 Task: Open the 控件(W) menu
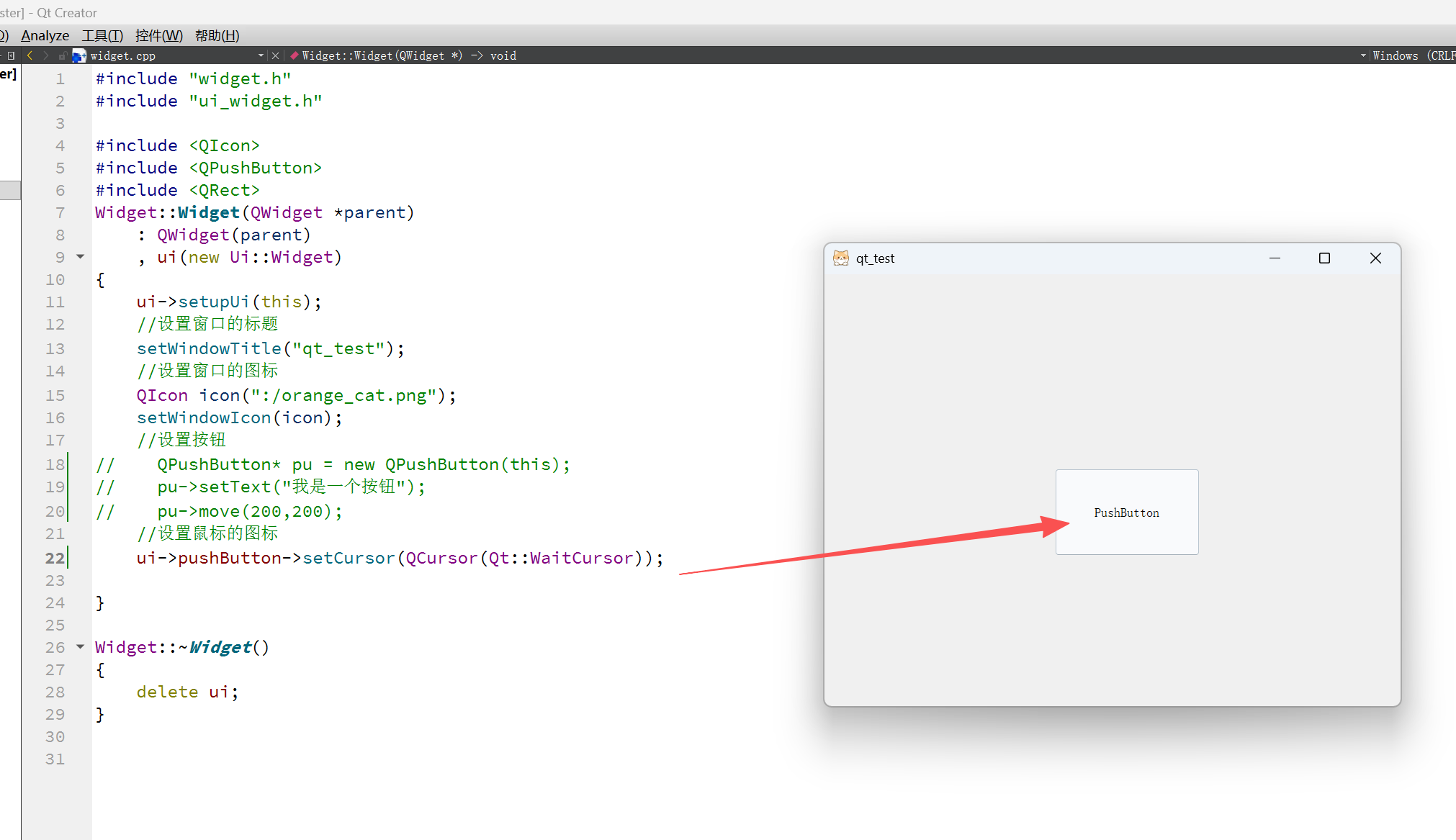click(158, 35)
